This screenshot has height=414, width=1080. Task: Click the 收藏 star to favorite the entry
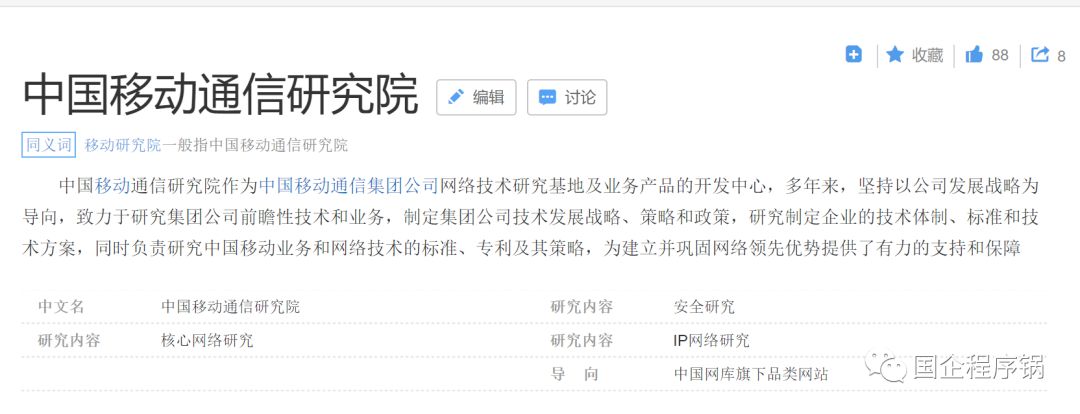tap(895, 55)
